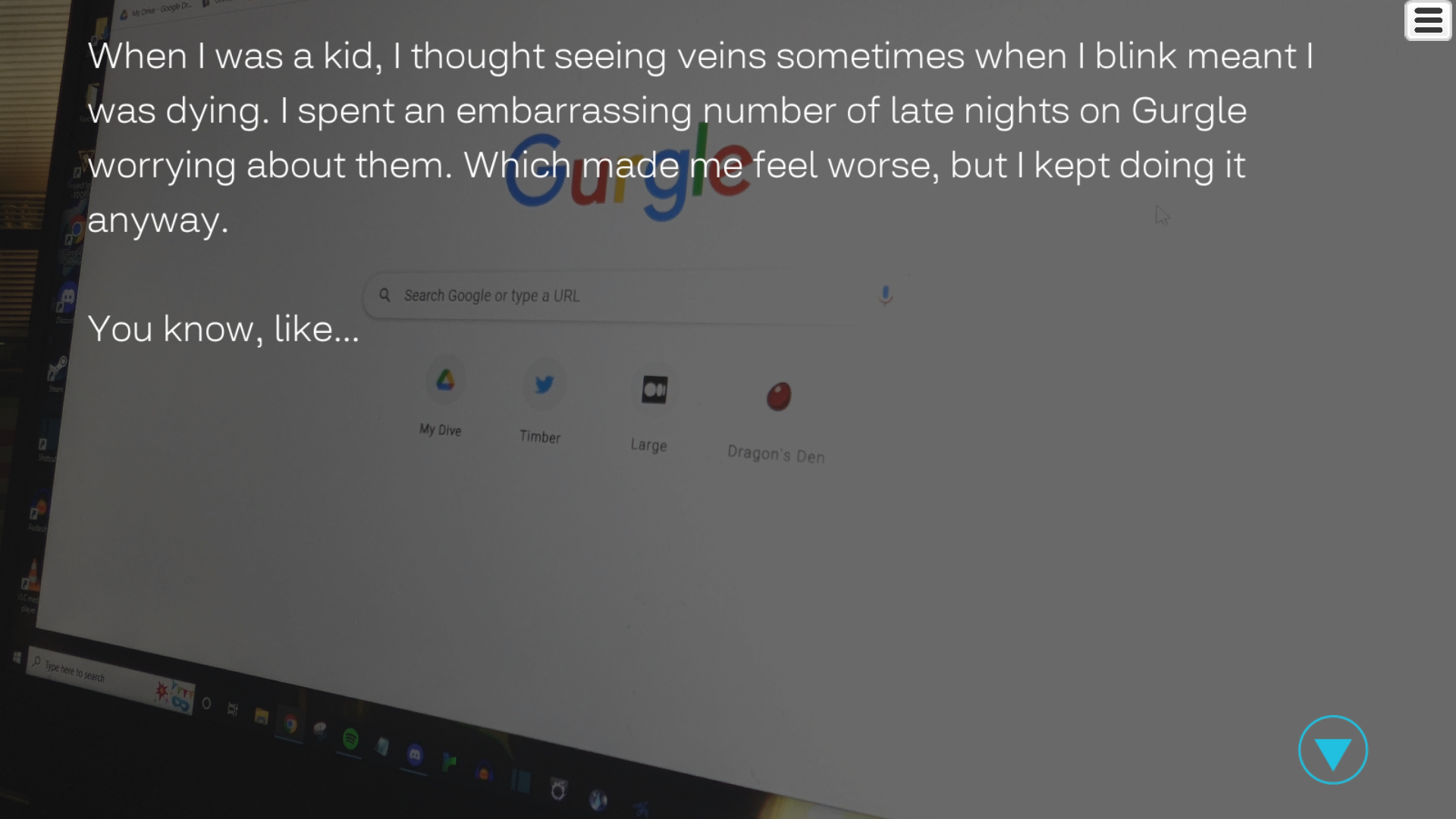Open the Dragon's Den shortcut
Viewport: 1456px width, 819px height.
click(777, 421)
